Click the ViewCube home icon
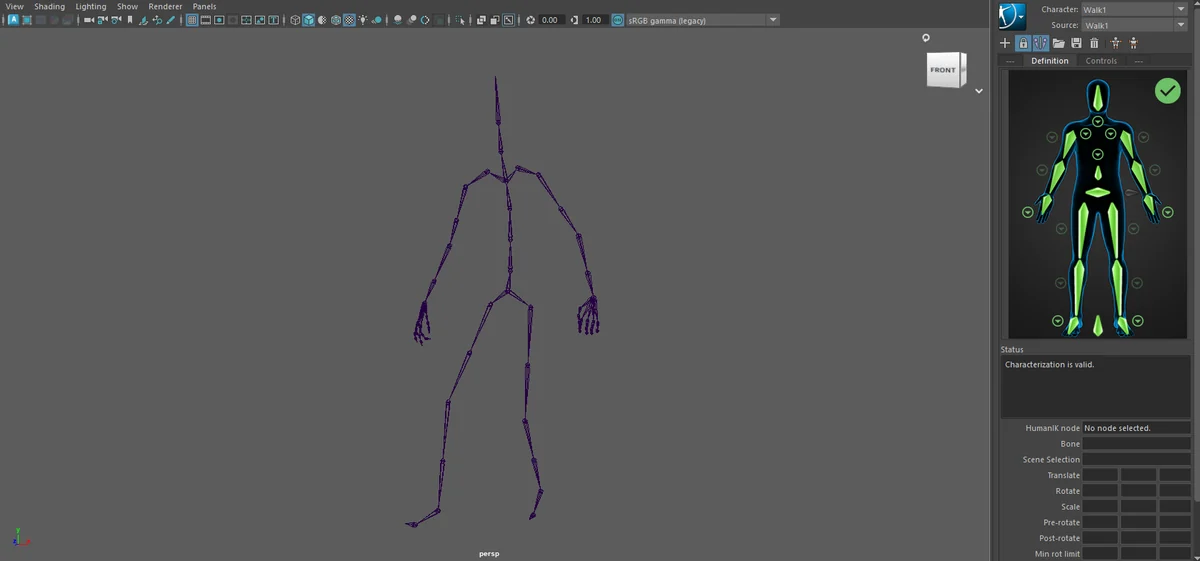The image size is (1200, 561). pyautogui.click(x=926, y=38)
